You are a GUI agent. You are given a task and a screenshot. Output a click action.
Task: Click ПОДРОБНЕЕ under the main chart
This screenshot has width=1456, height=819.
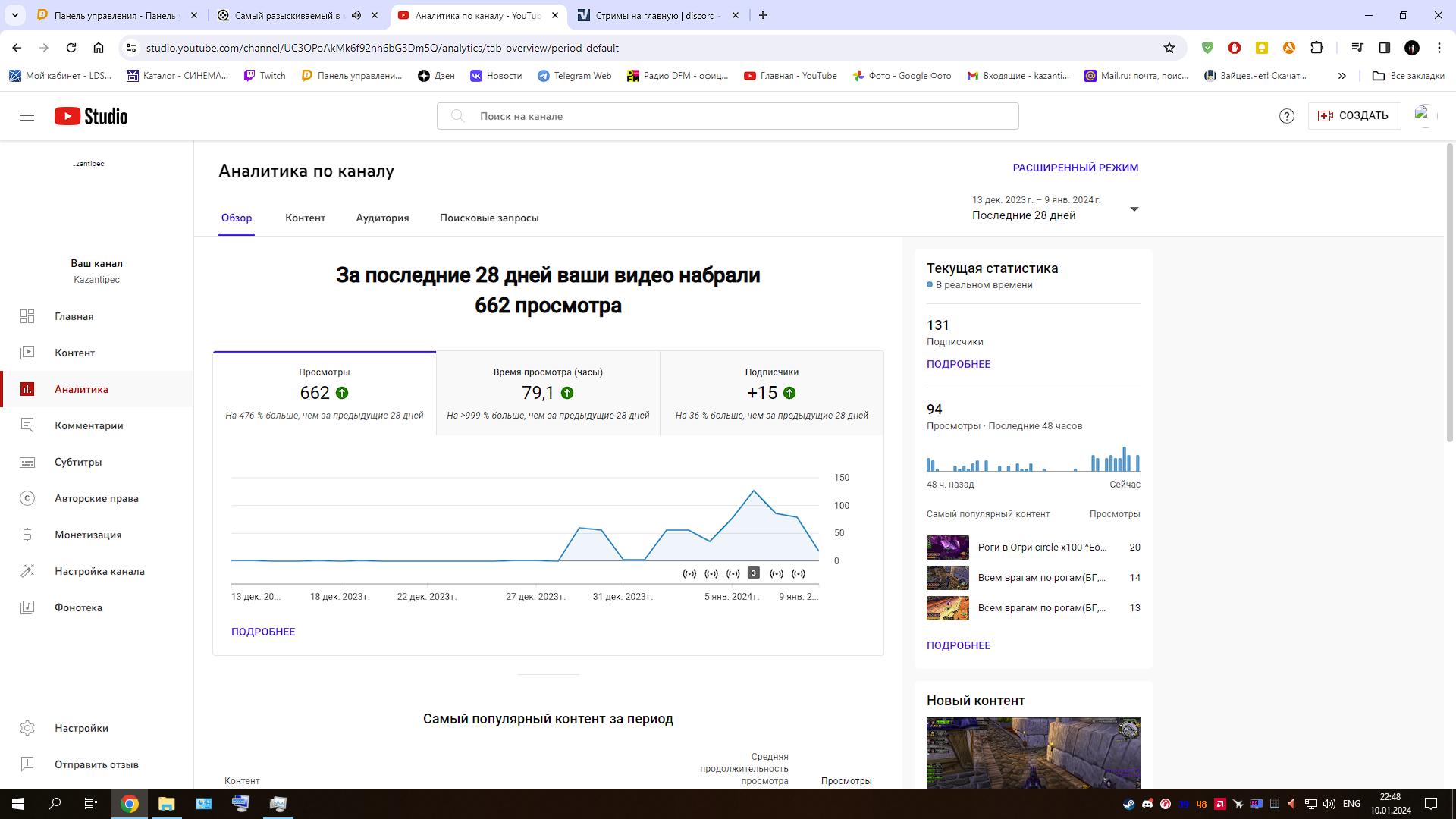[x=263, y=632]
